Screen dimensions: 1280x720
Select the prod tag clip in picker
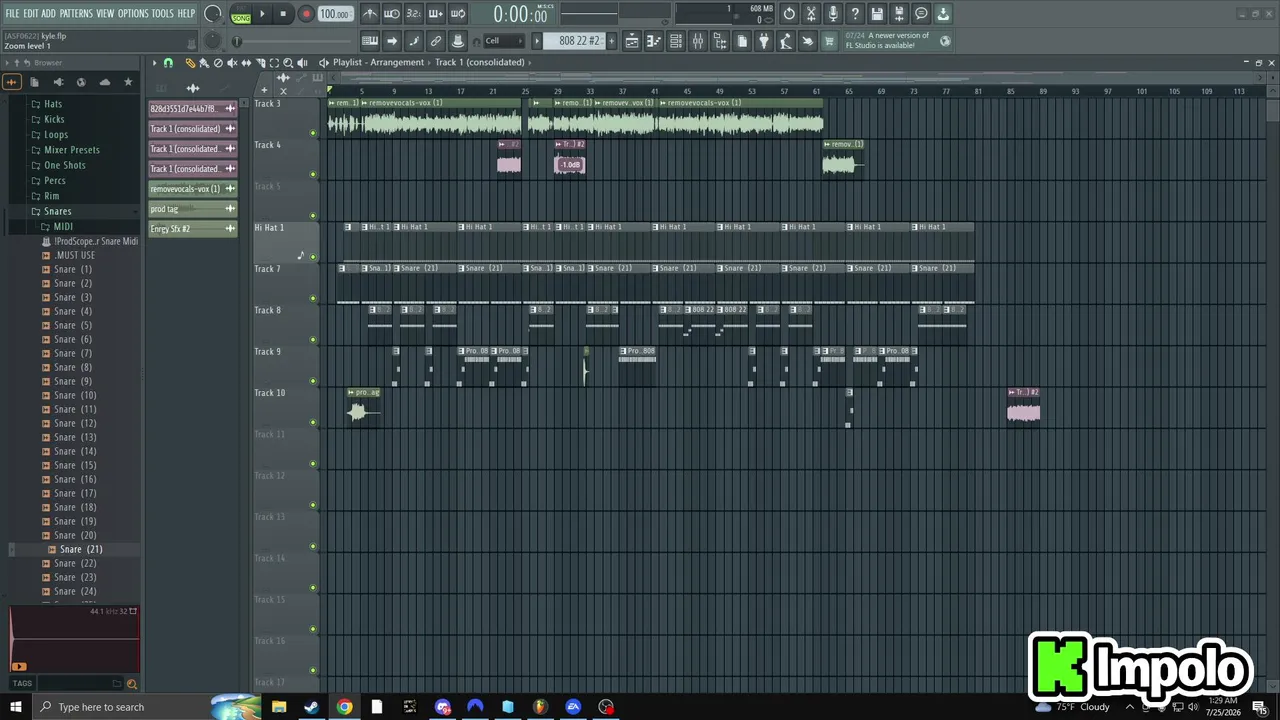[193, 209]
